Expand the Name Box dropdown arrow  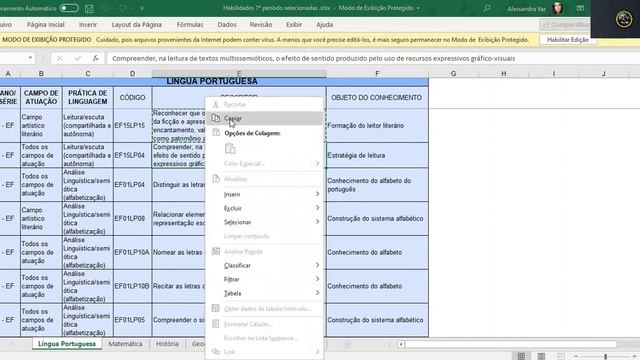pyautogui.click(x=30, y=58)
